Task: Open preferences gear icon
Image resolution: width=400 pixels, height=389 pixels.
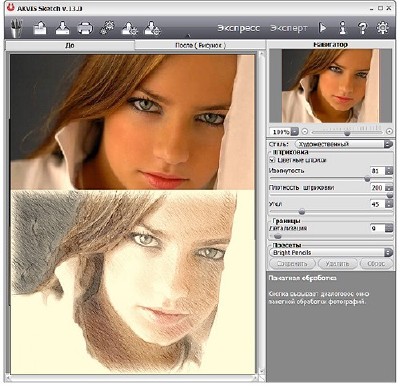Action: [383, 28]
